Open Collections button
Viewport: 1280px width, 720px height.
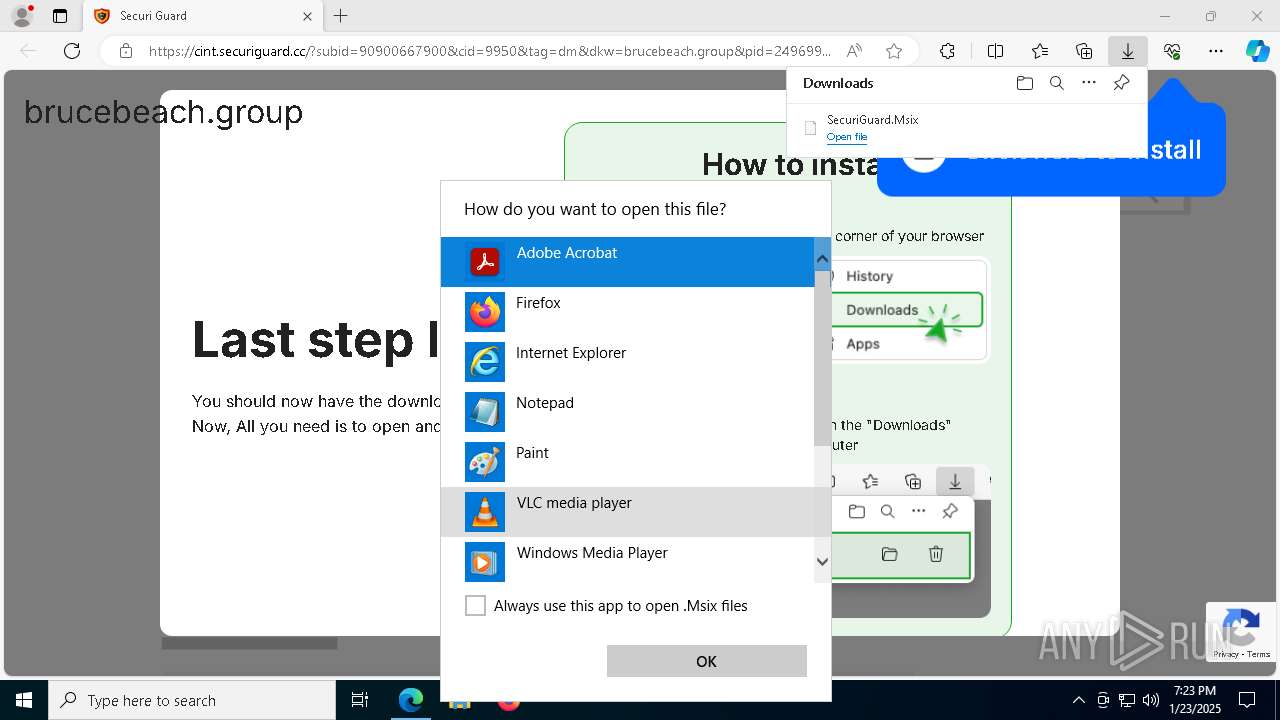(1084, 51)
